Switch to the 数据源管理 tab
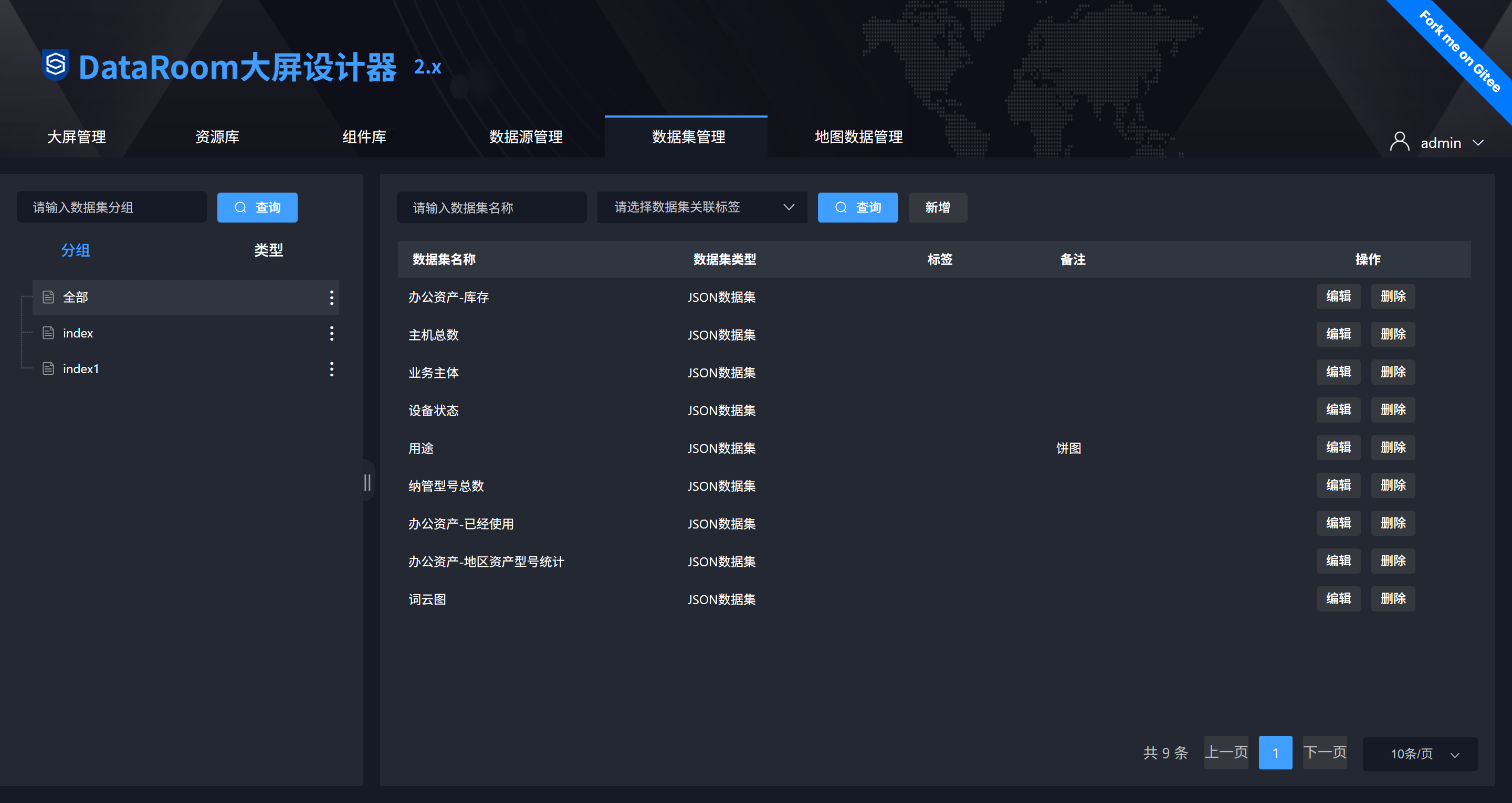1512x803 pixels. click(526, 137)
